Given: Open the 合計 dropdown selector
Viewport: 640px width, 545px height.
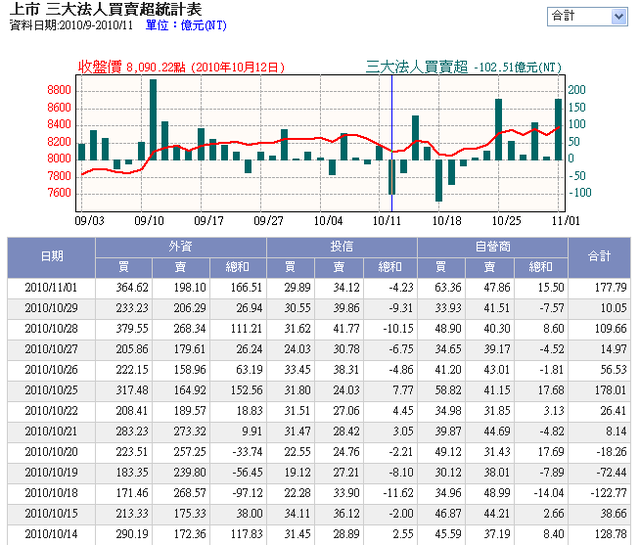Looking at the screenshot, I should pos(587,16).
